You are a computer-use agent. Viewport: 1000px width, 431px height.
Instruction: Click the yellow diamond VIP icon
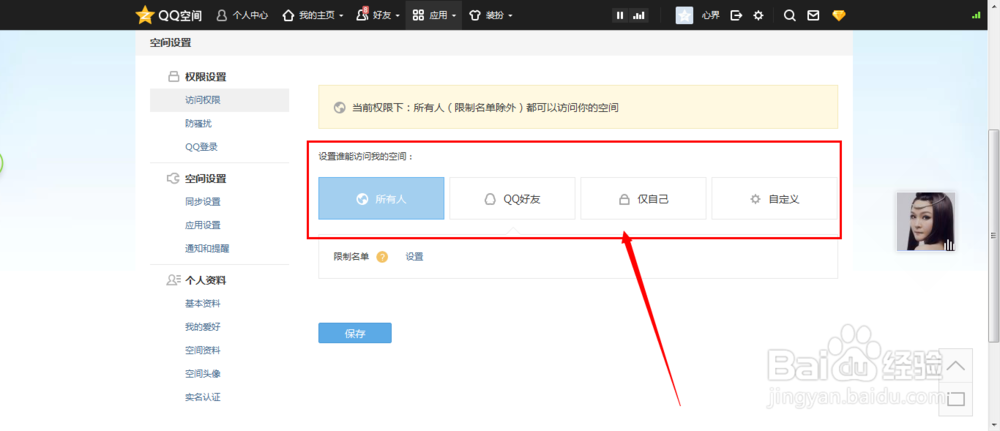(x=839, y=15)
